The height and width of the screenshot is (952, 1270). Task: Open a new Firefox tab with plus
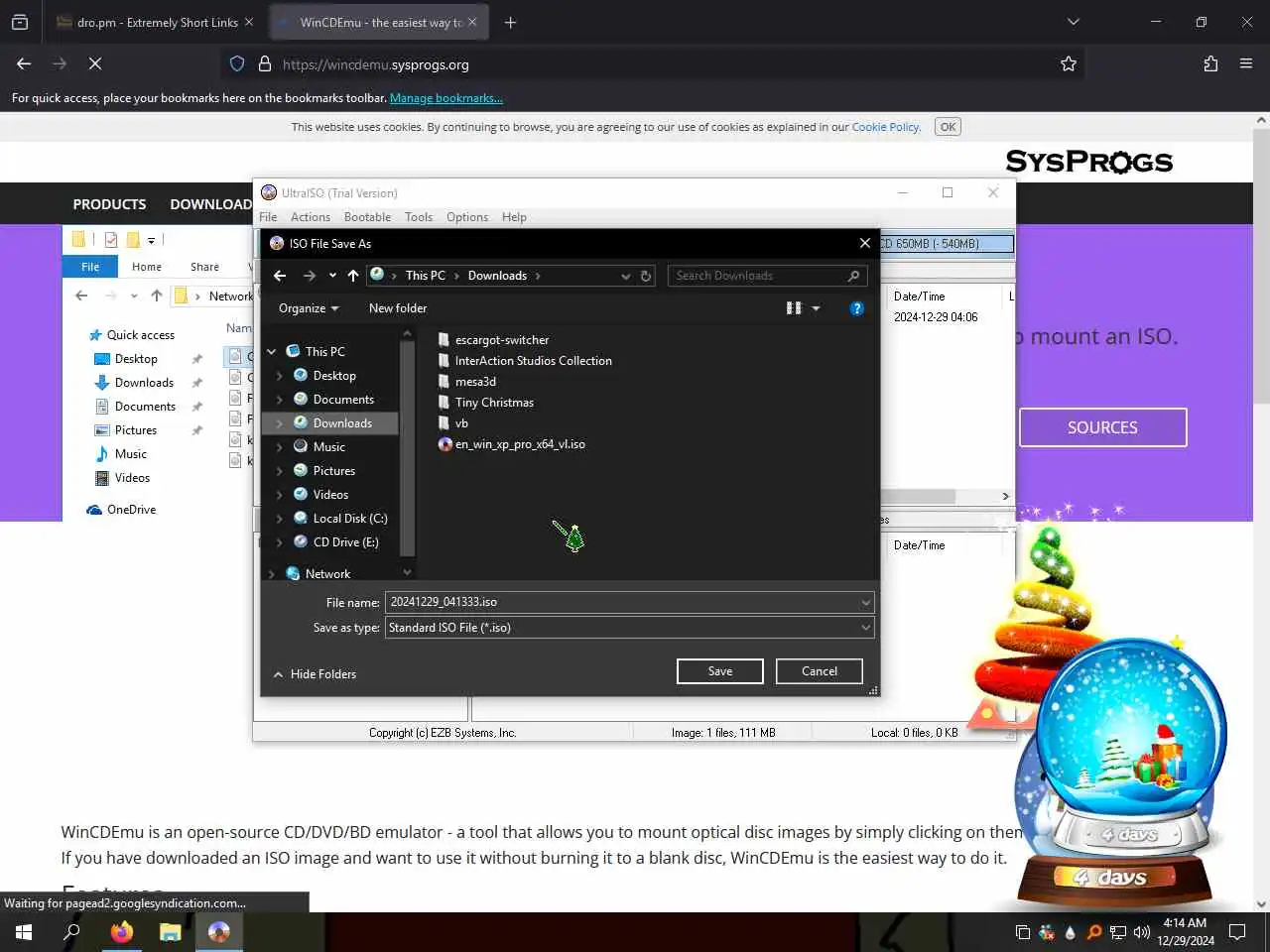click(x=510, y=22)
